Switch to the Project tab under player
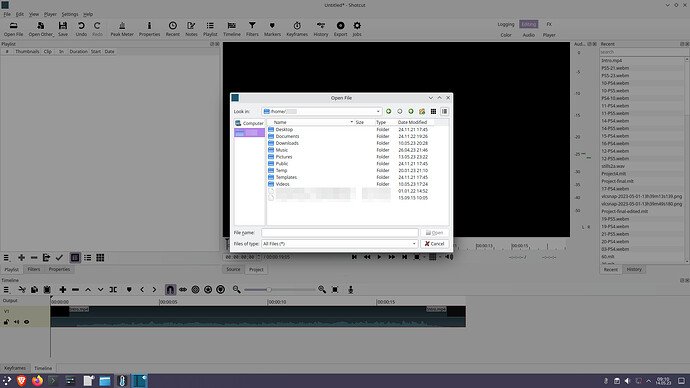 pos(256,269)
